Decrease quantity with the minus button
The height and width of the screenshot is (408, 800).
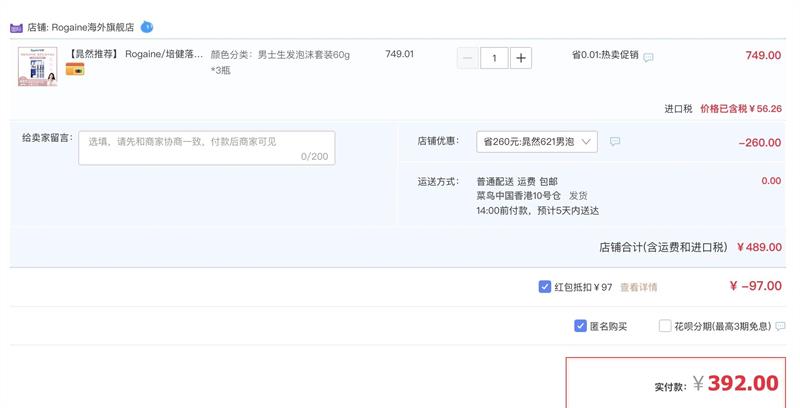click(x=467, y=58)
